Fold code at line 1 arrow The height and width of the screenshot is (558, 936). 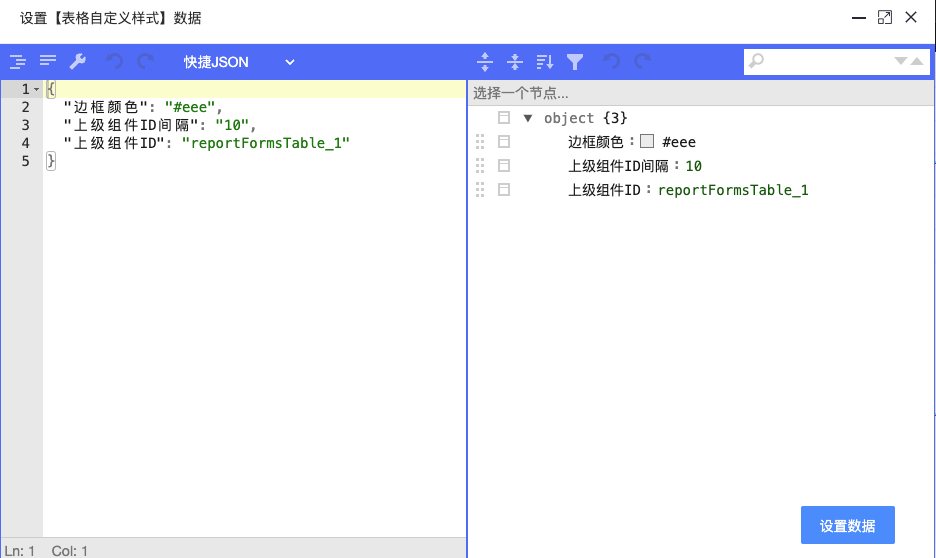[x=37, y=90]
